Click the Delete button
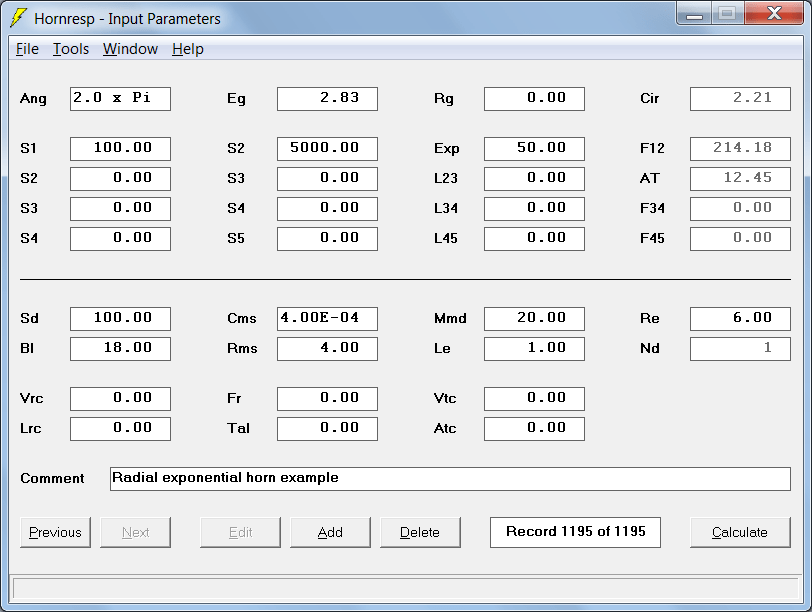This screenshot has height=612, width=812. click(420, 532)
